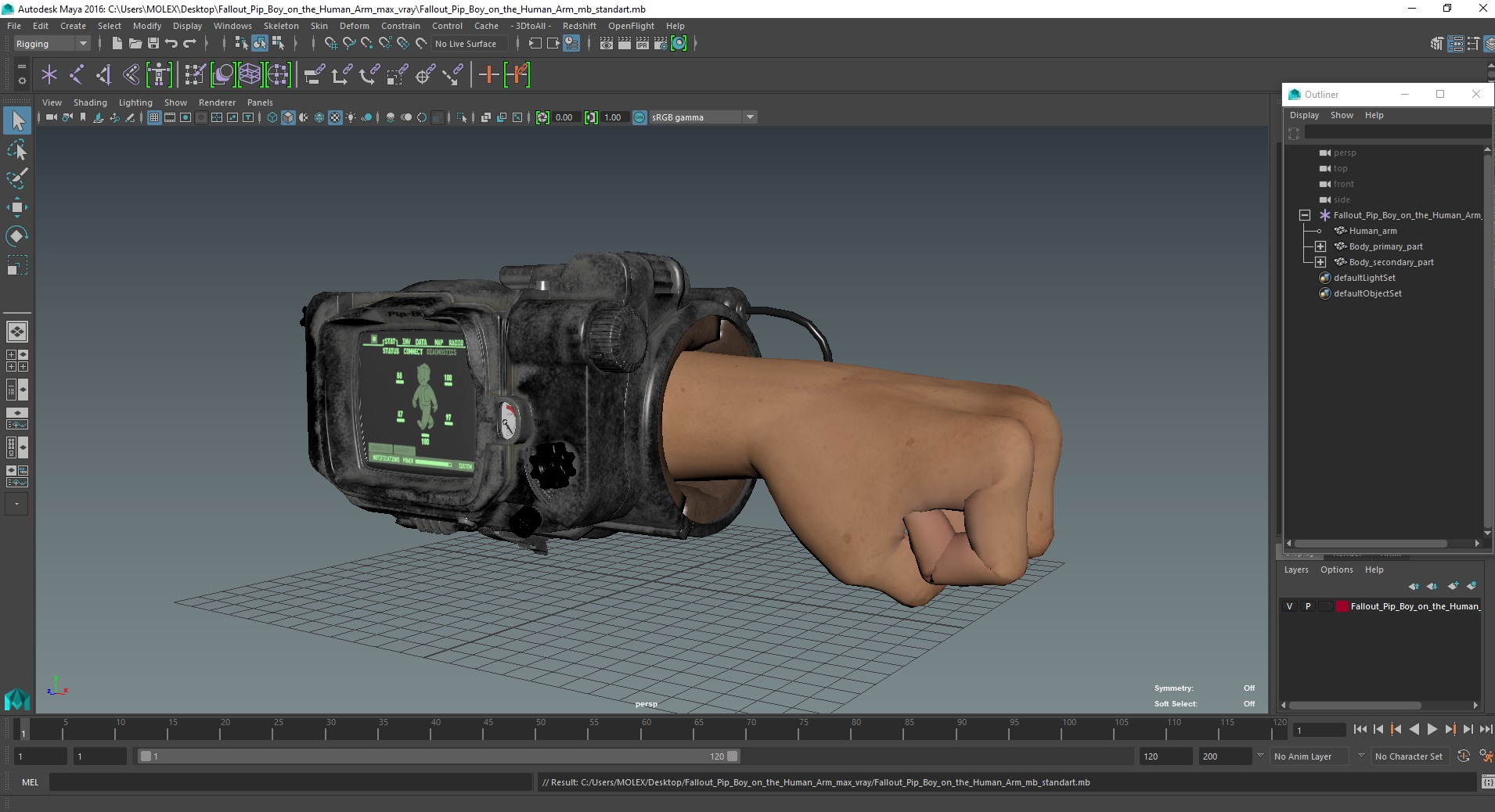Select the Lasso tool in the toolbox
1495x812 pixels.
[x=17, y=149]
